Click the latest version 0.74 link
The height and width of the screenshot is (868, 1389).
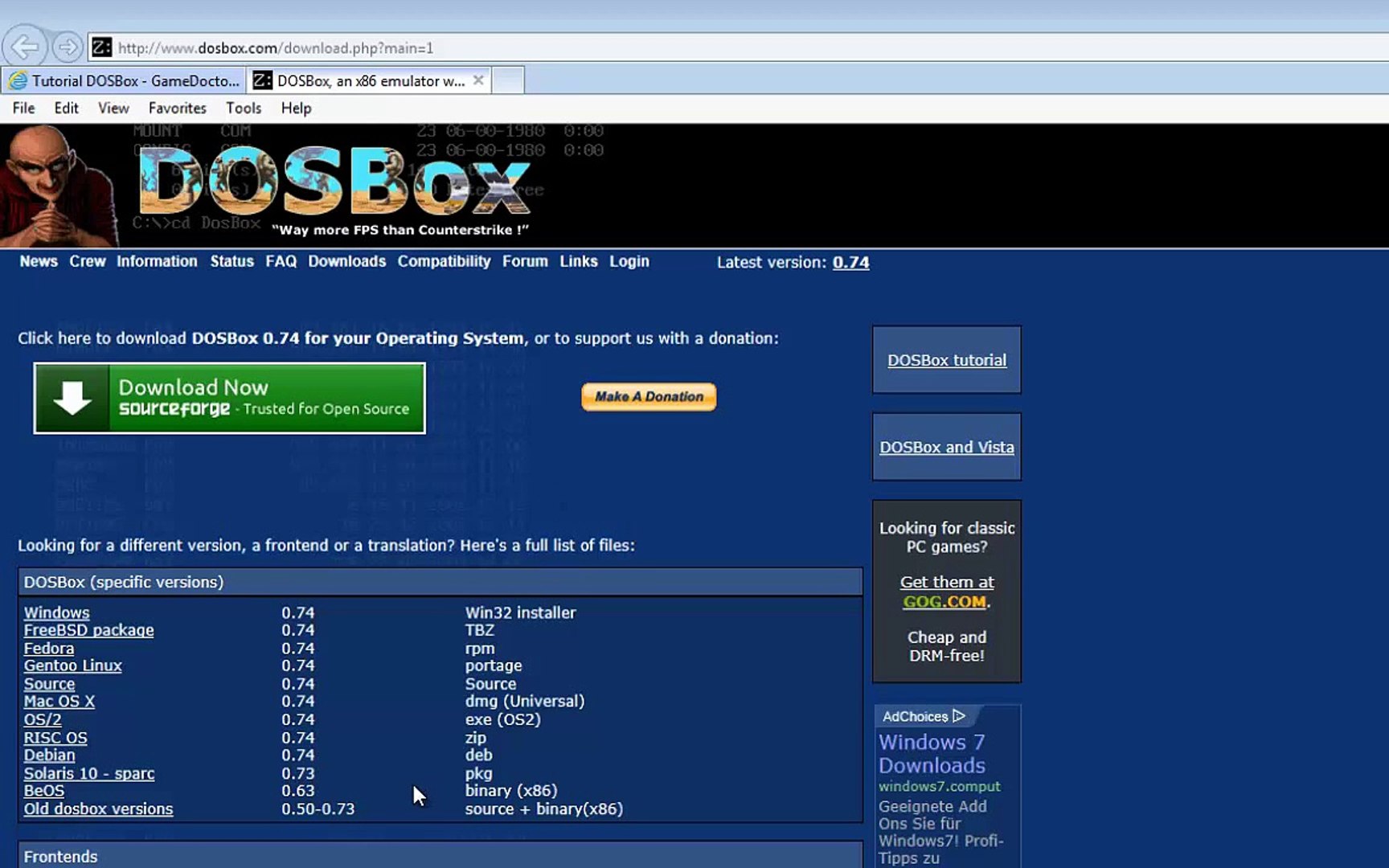(850, 262)
